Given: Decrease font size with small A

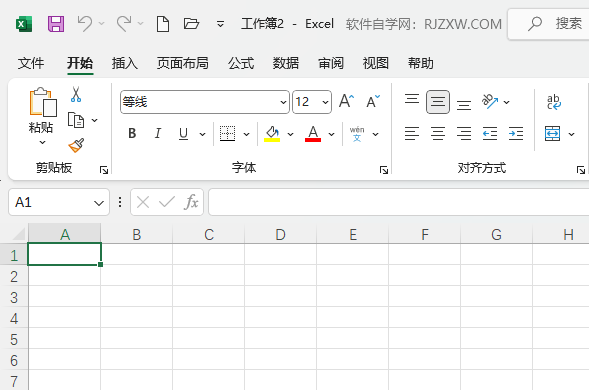Looking at the screenshot, I should [373, 101].
